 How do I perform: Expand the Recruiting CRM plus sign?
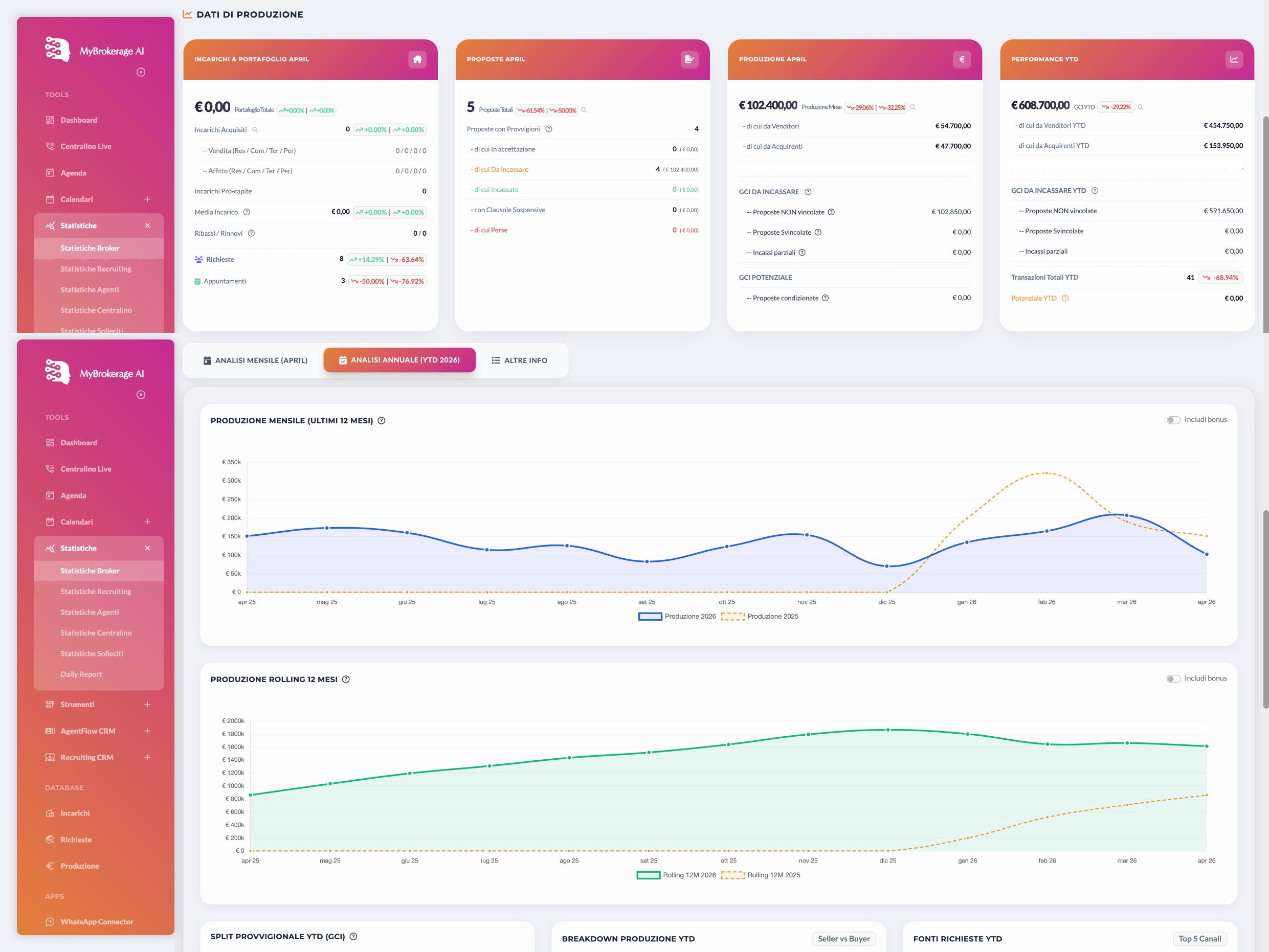click(x=147, y=757)
